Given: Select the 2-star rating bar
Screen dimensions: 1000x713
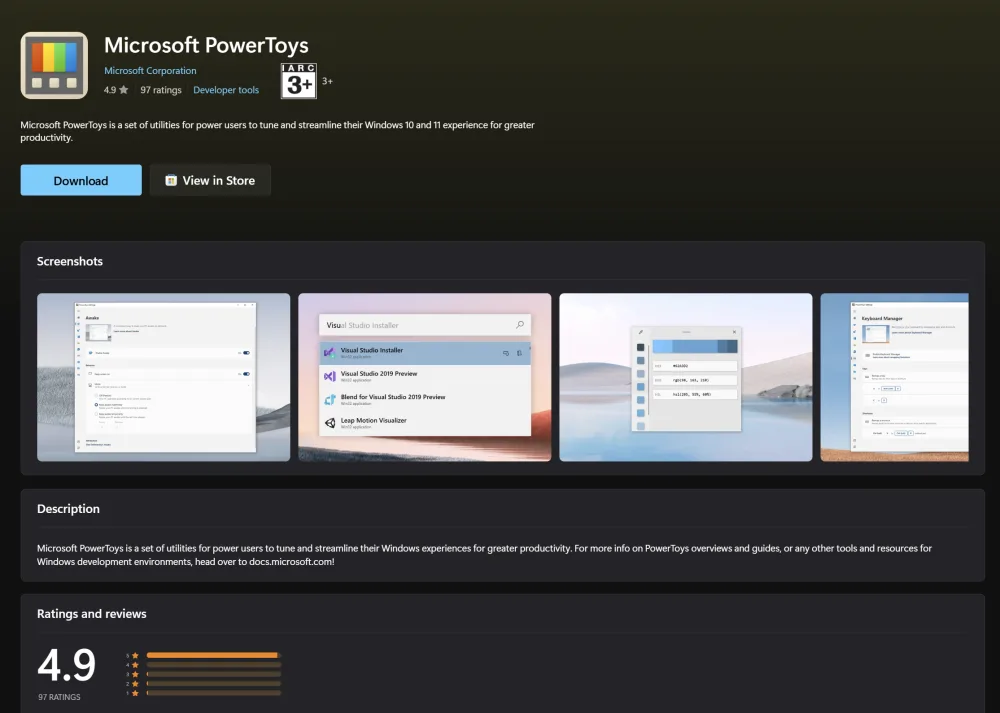Looking at the screenshot, I should pyautogui.click(x=214, y=684).
